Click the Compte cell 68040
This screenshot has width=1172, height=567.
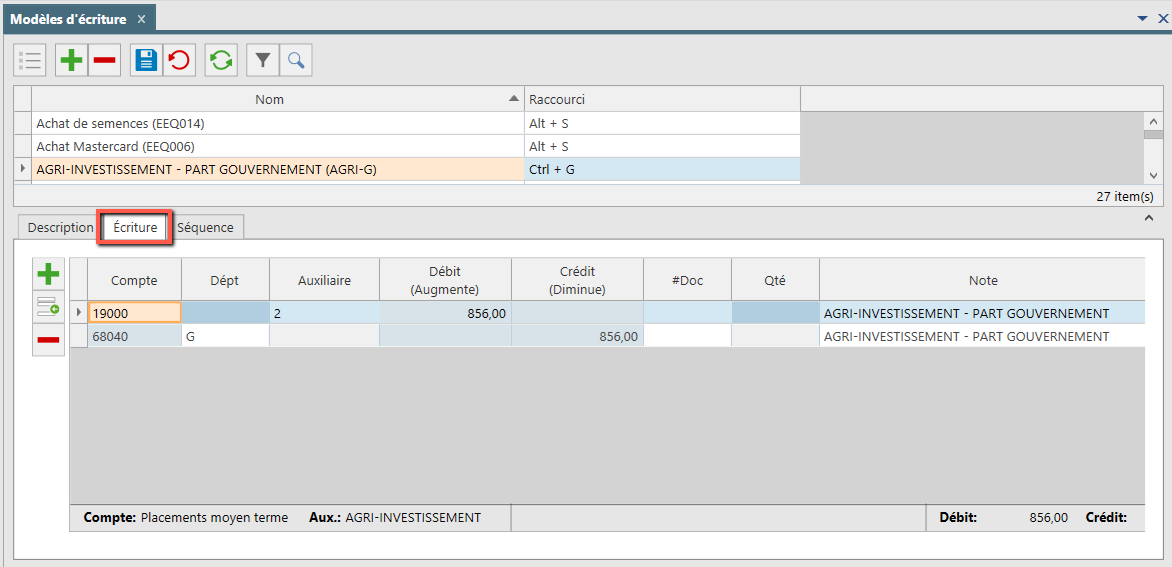135,336
